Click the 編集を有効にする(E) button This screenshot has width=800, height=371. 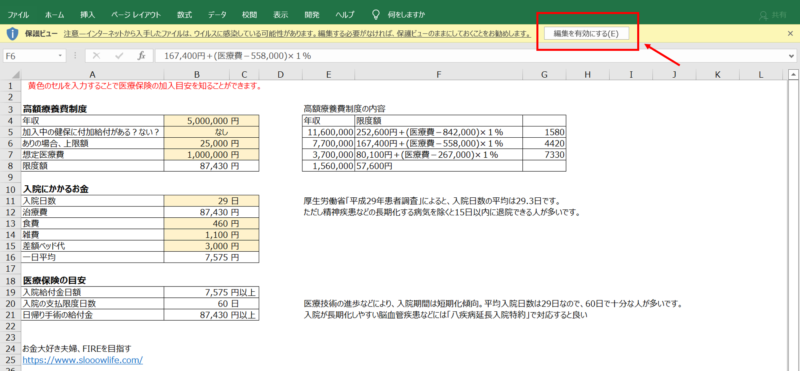point(586,33)
